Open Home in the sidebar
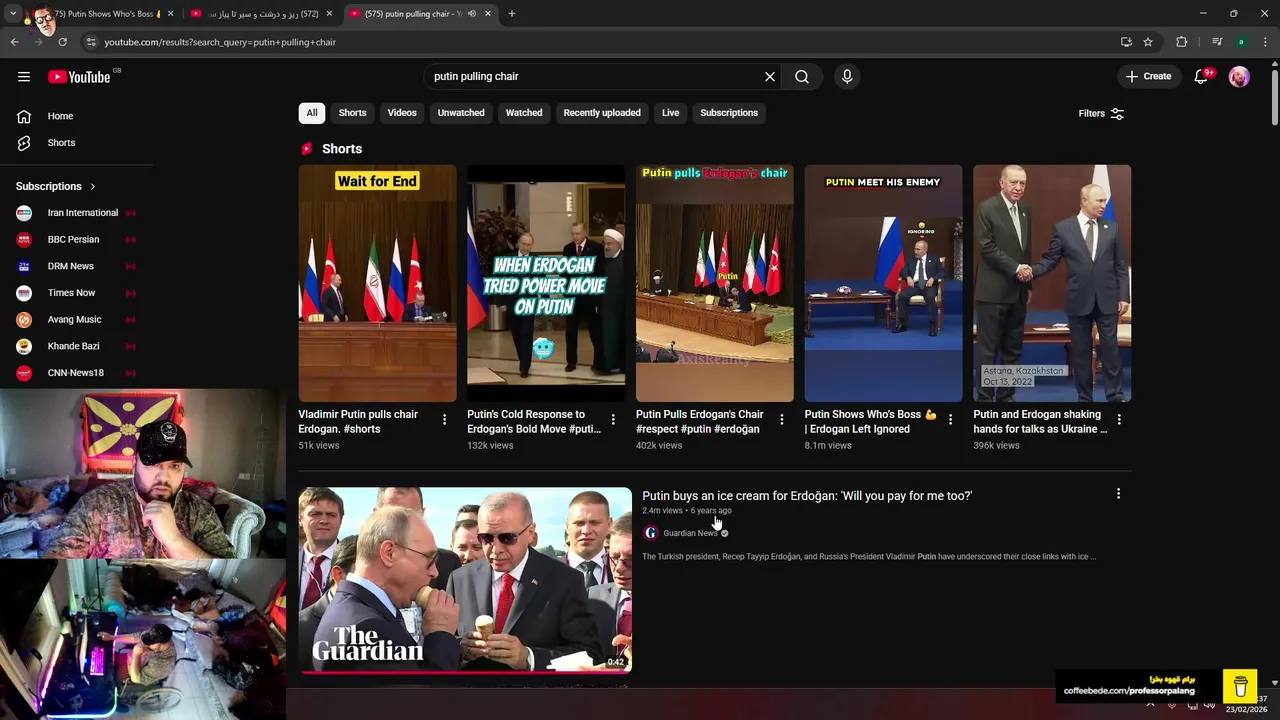1280x720 pixels. [60, 116]
